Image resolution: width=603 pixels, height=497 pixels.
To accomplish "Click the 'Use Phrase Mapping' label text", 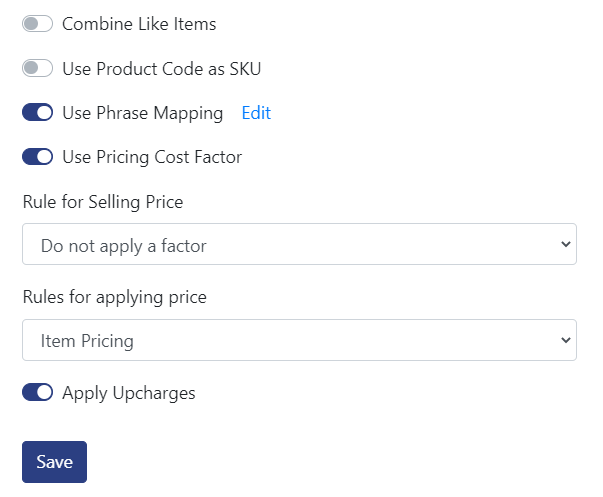I will pyautogui.click(x=143, y=113).
